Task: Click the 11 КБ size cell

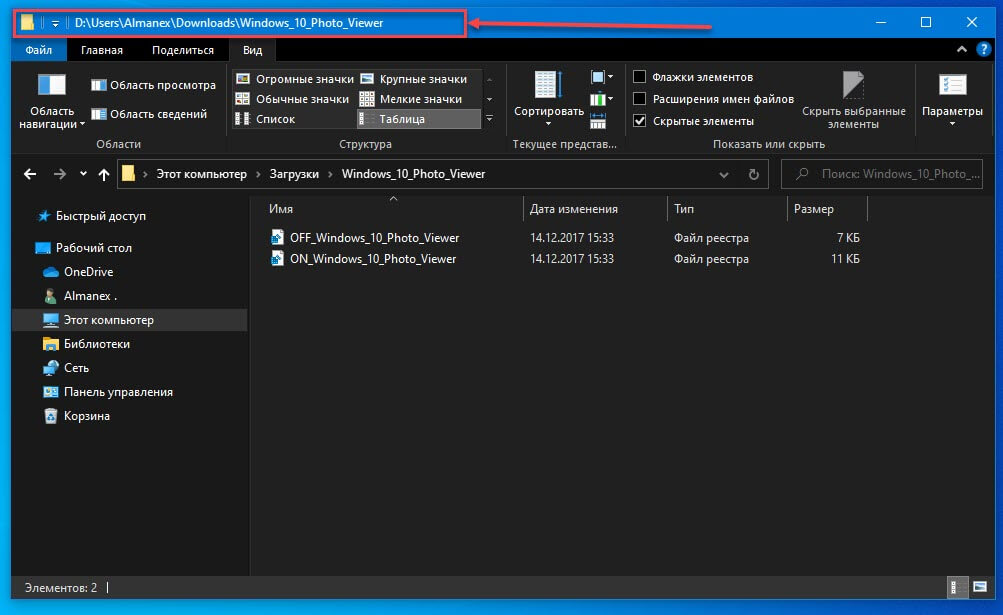Action: pyautogui.click(x=845, y=259)
